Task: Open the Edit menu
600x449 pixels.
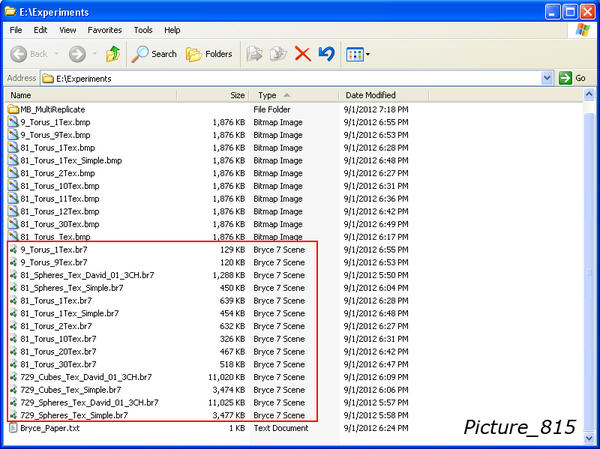Action: coord(40,30)
